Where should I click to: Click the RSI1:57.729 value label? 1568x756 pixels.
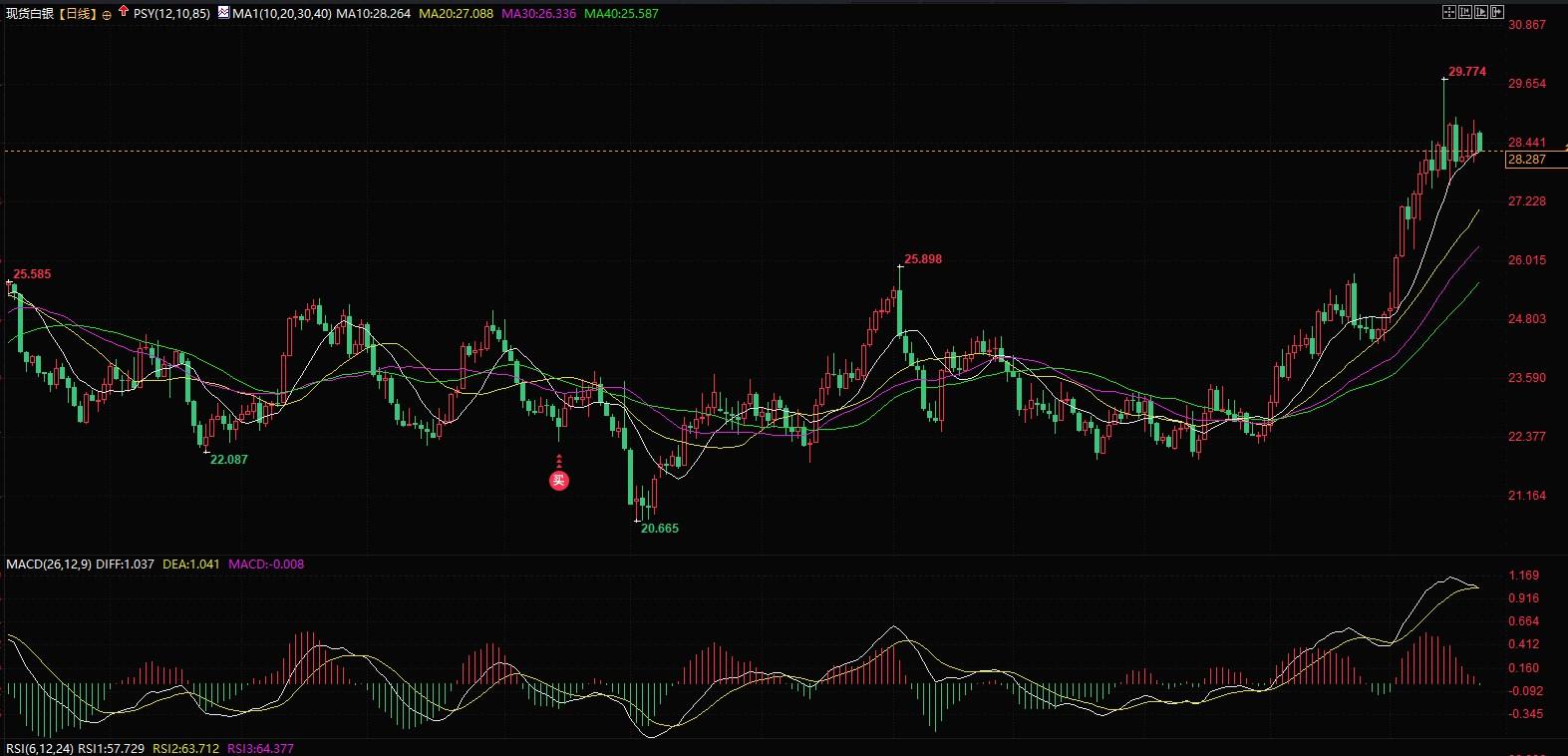point(111,748)
